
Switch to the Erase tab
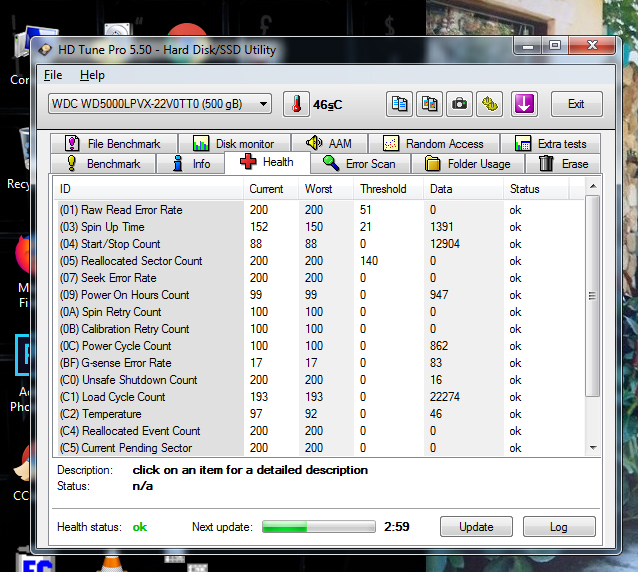pos(564,164)
